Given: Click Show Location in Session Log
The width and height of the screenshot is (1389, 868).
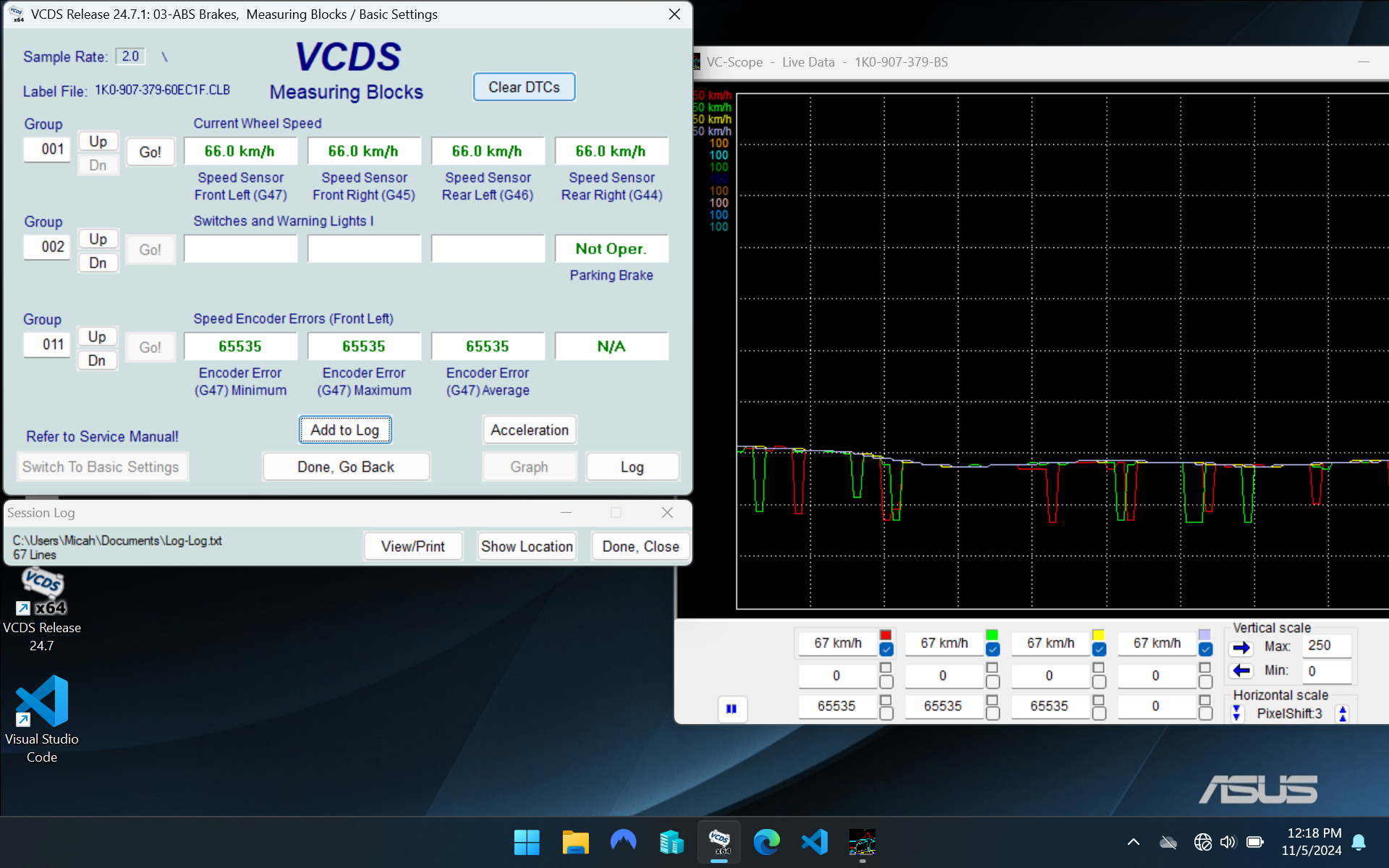Looking at the screenshot, I should [527, 546].
